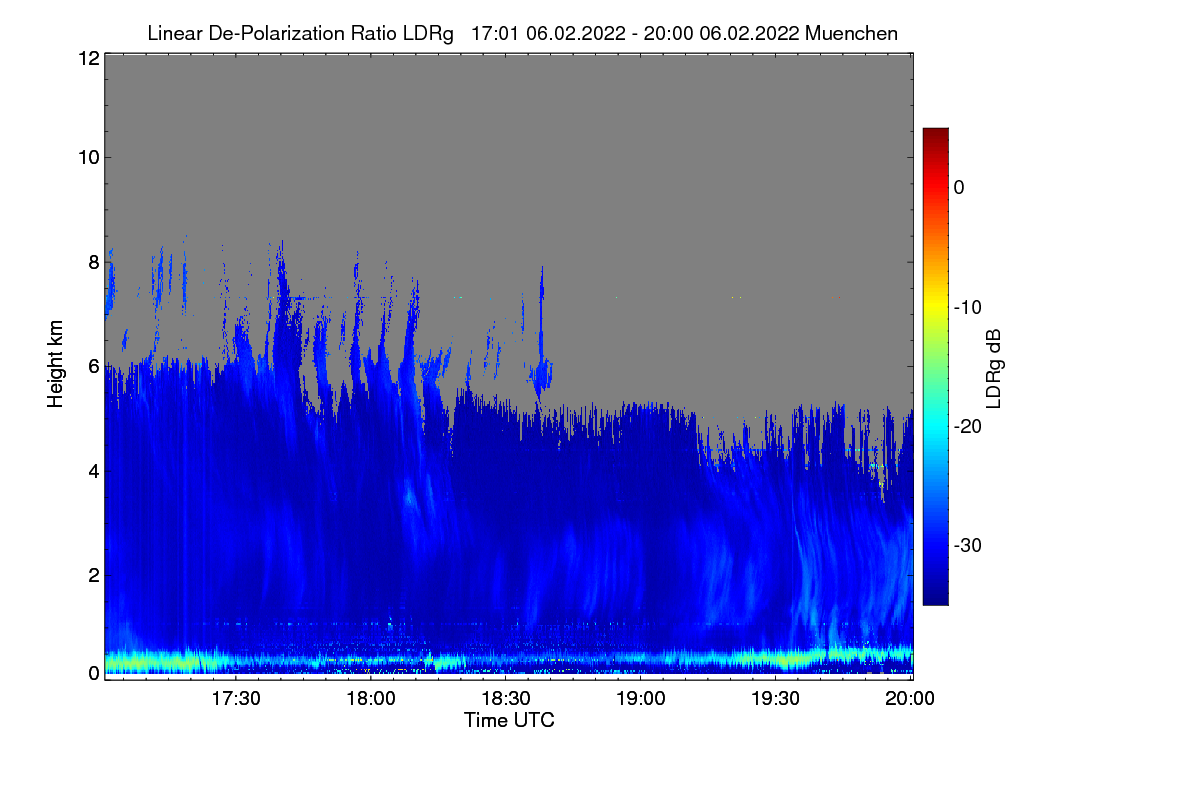Viewport: 1200px width, 800px height.
Task: Click the dark red top of the colorbar
Action: 935,136
